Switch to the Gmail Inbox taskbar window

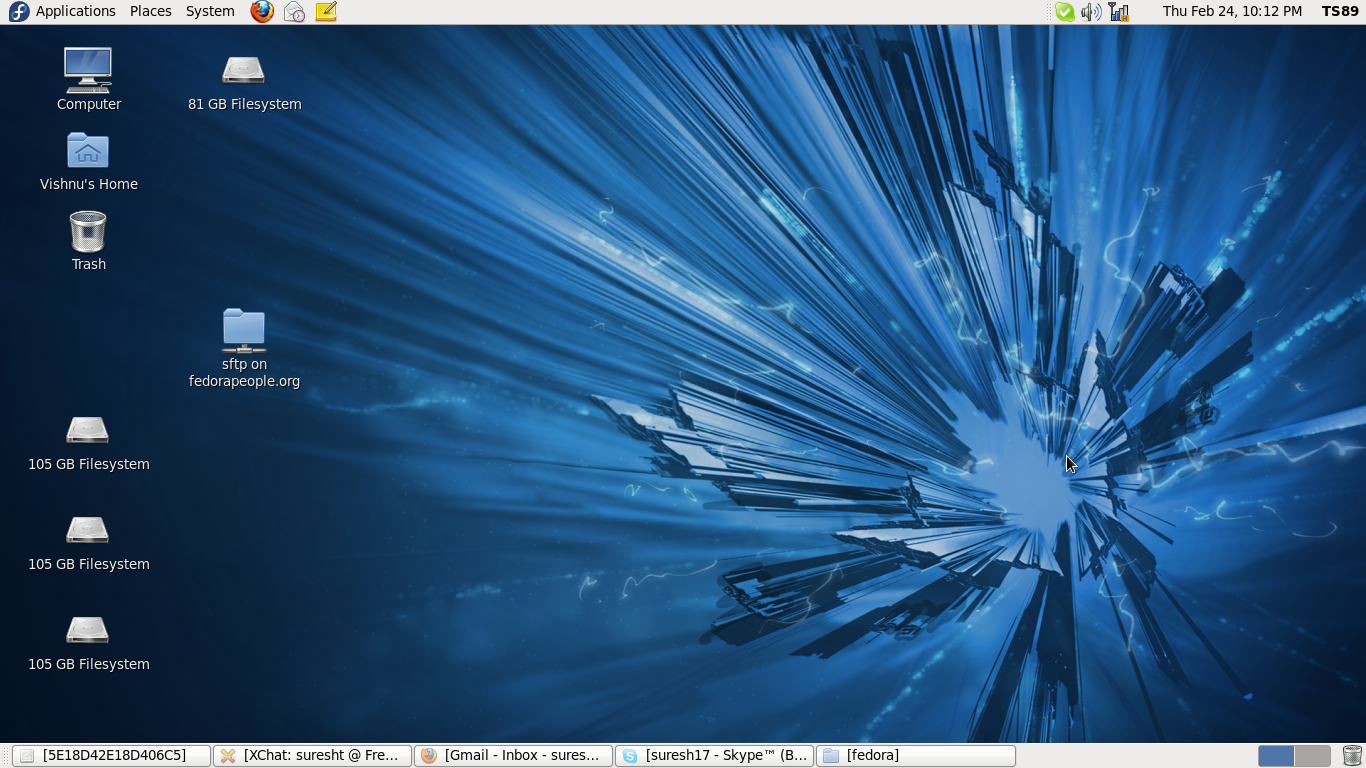(x=513, y=755)
